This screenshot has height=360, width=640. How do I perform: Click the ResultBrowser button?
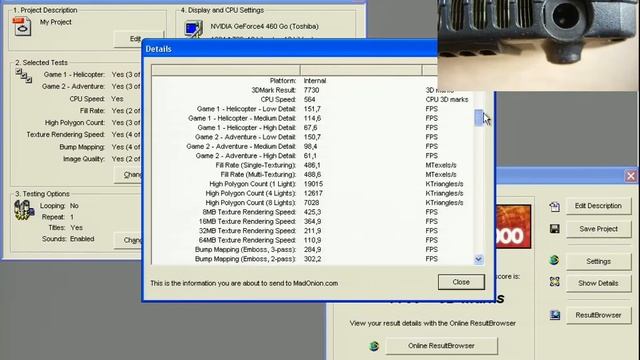(x=598, y=315)
